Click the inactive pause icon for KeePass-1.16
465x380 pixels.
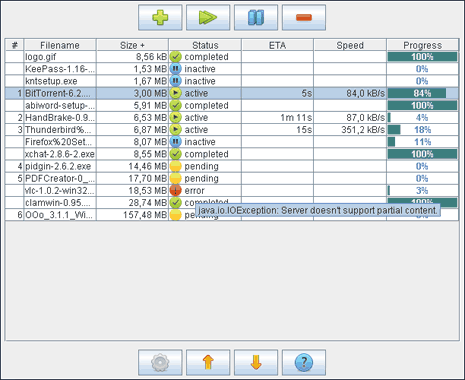(x=176, y=69)
